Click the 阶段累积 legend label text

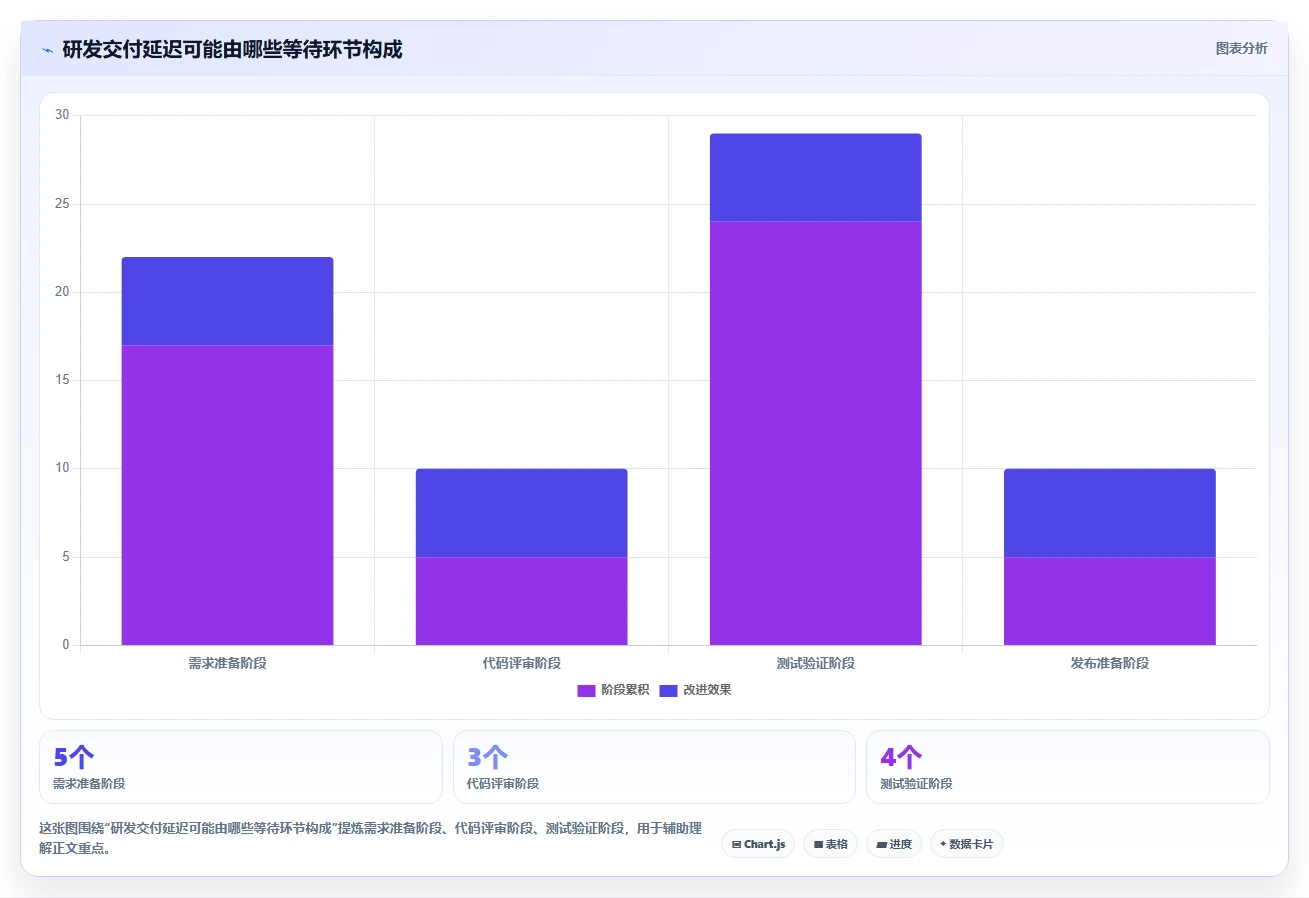(625, 690)
